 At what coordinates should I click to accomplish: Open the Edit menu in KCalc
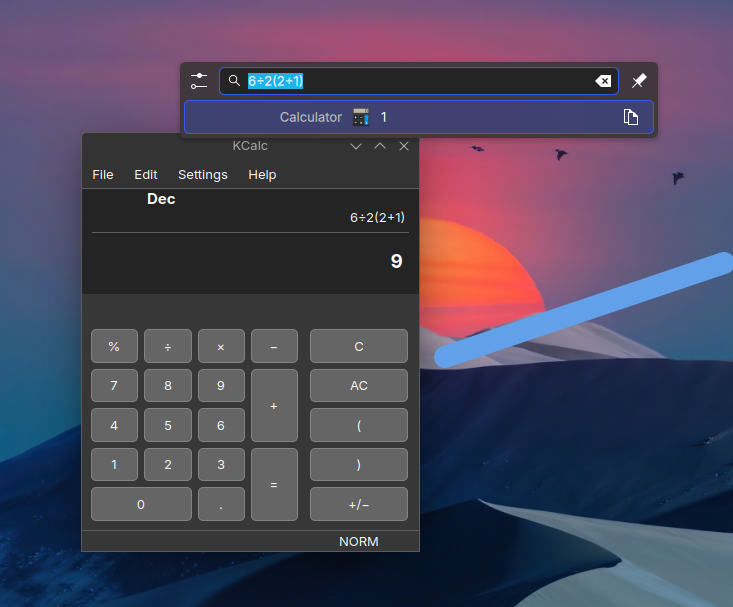146,174
